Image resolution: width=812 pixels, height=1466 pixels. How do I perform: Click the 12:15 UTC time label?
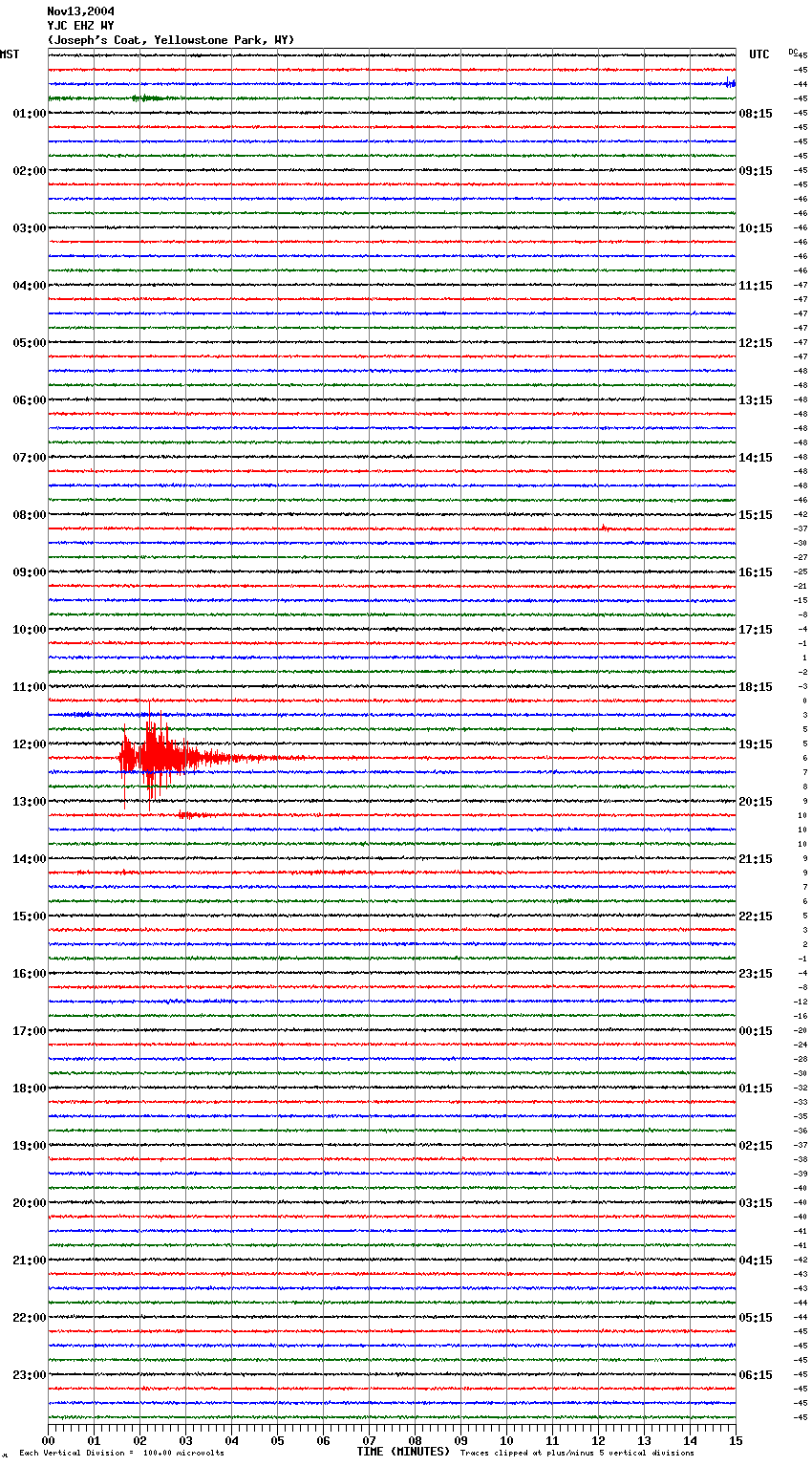756,343
